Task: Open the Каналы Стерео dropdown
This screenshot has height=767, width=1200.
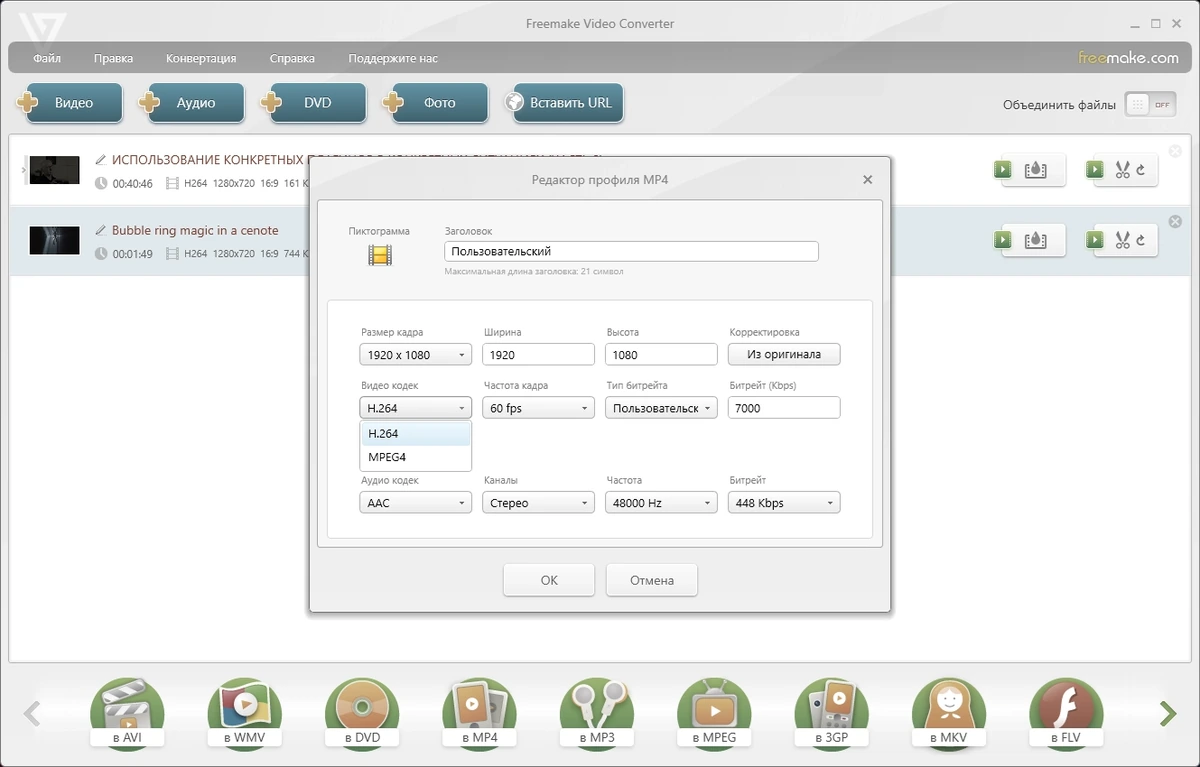Action: (538, 503)
